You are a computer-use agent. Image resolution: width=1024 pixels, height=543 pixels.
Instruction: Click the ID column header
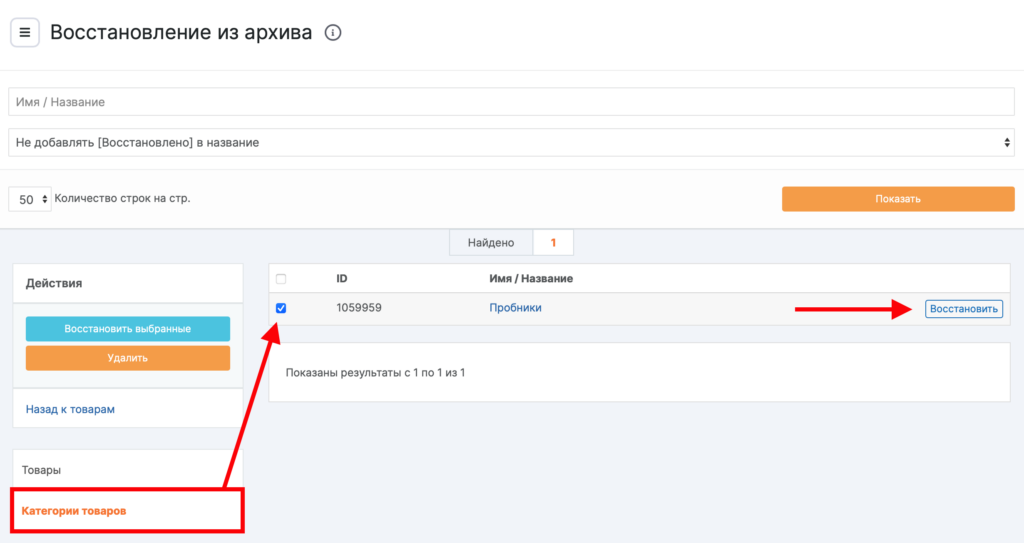pos(342,278)
